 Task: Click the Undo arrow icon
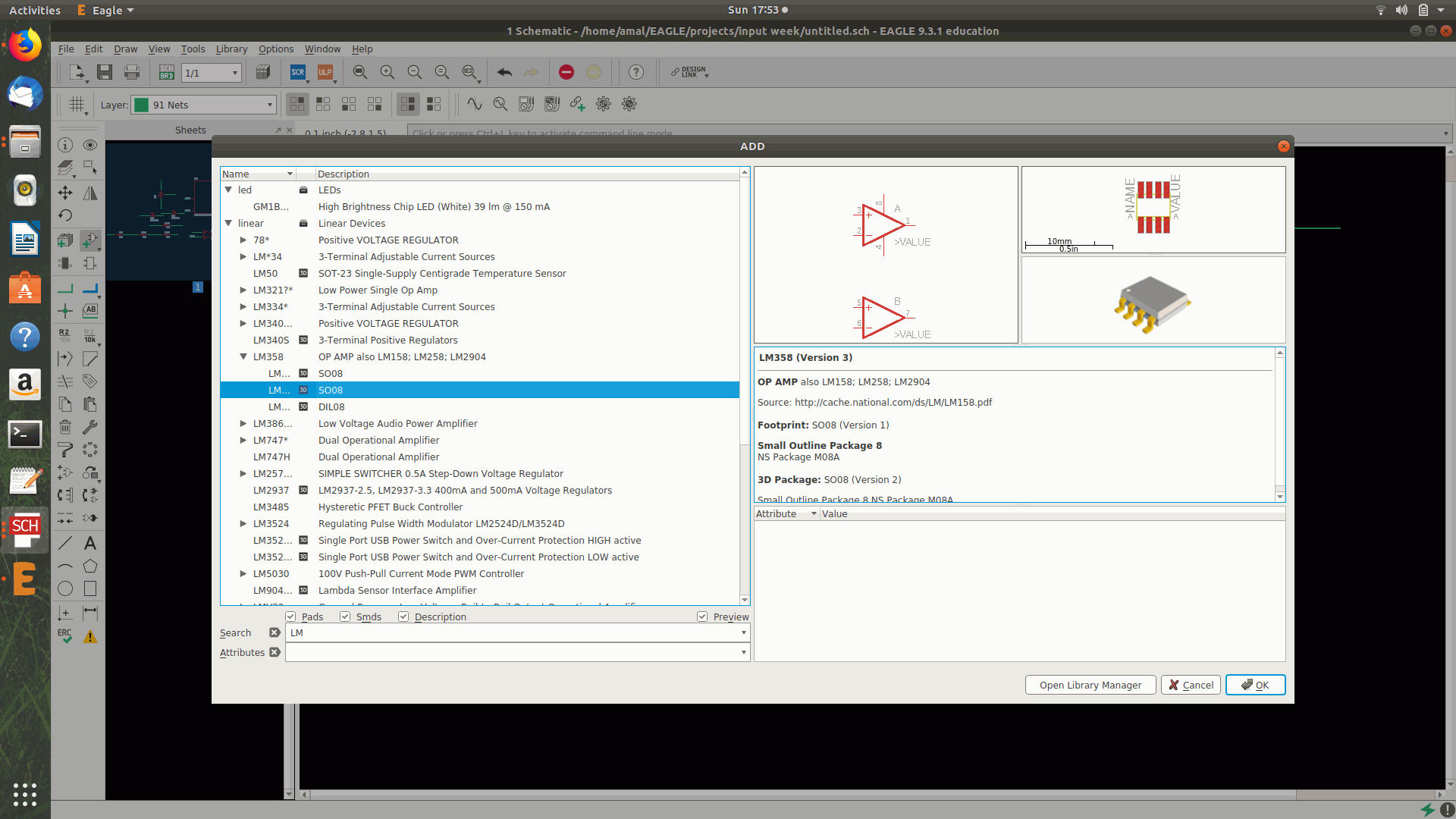point(504,72)
